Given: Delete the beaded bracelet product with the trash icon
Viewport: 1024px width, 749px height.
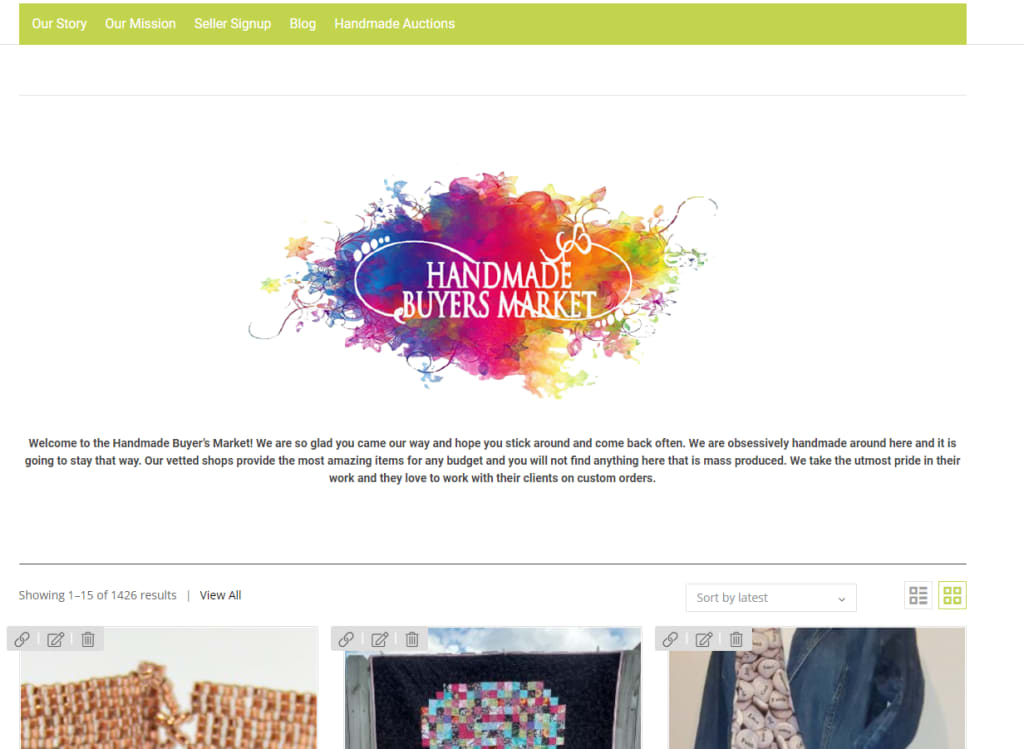Looking at the screenshot, I should [88, 639].
